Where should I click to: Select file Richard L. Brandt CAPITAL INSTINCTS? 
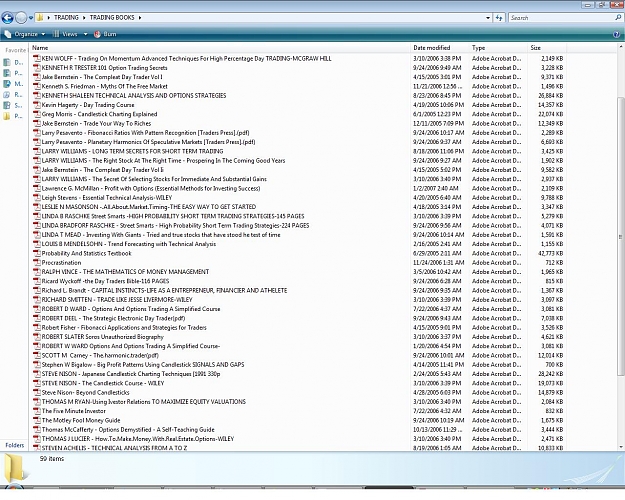(x=164, y=291)
